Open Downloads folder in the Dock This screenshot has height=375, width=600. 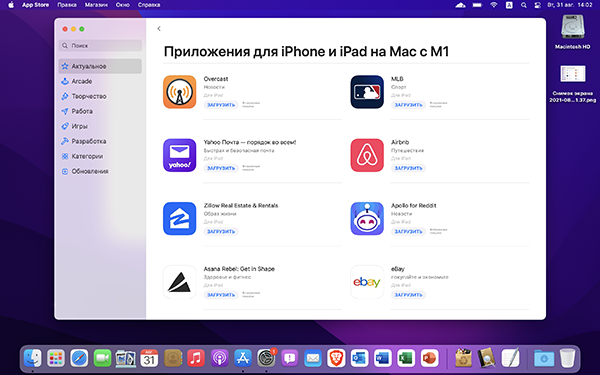point(544,359)
